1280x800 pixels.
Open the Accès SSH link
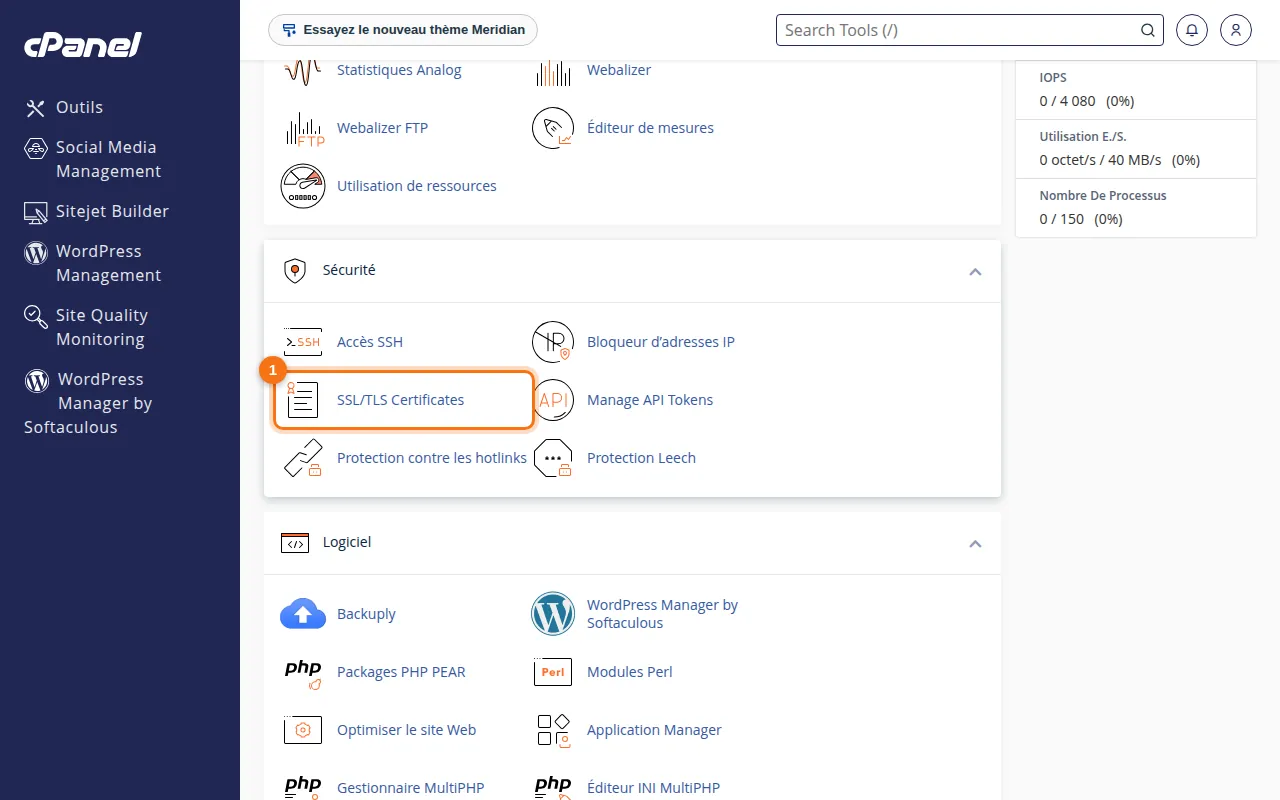pyautogui.click(x=370, y=342)
